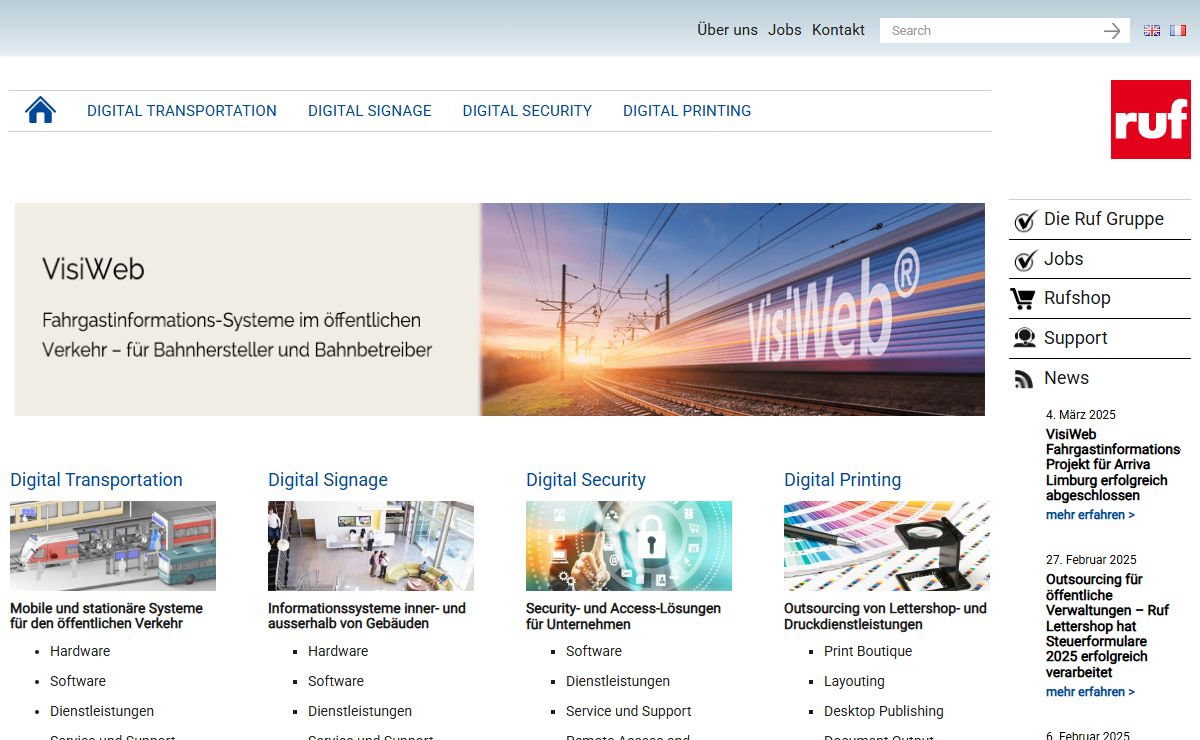Go to the home page via house icon

(40, 110)
